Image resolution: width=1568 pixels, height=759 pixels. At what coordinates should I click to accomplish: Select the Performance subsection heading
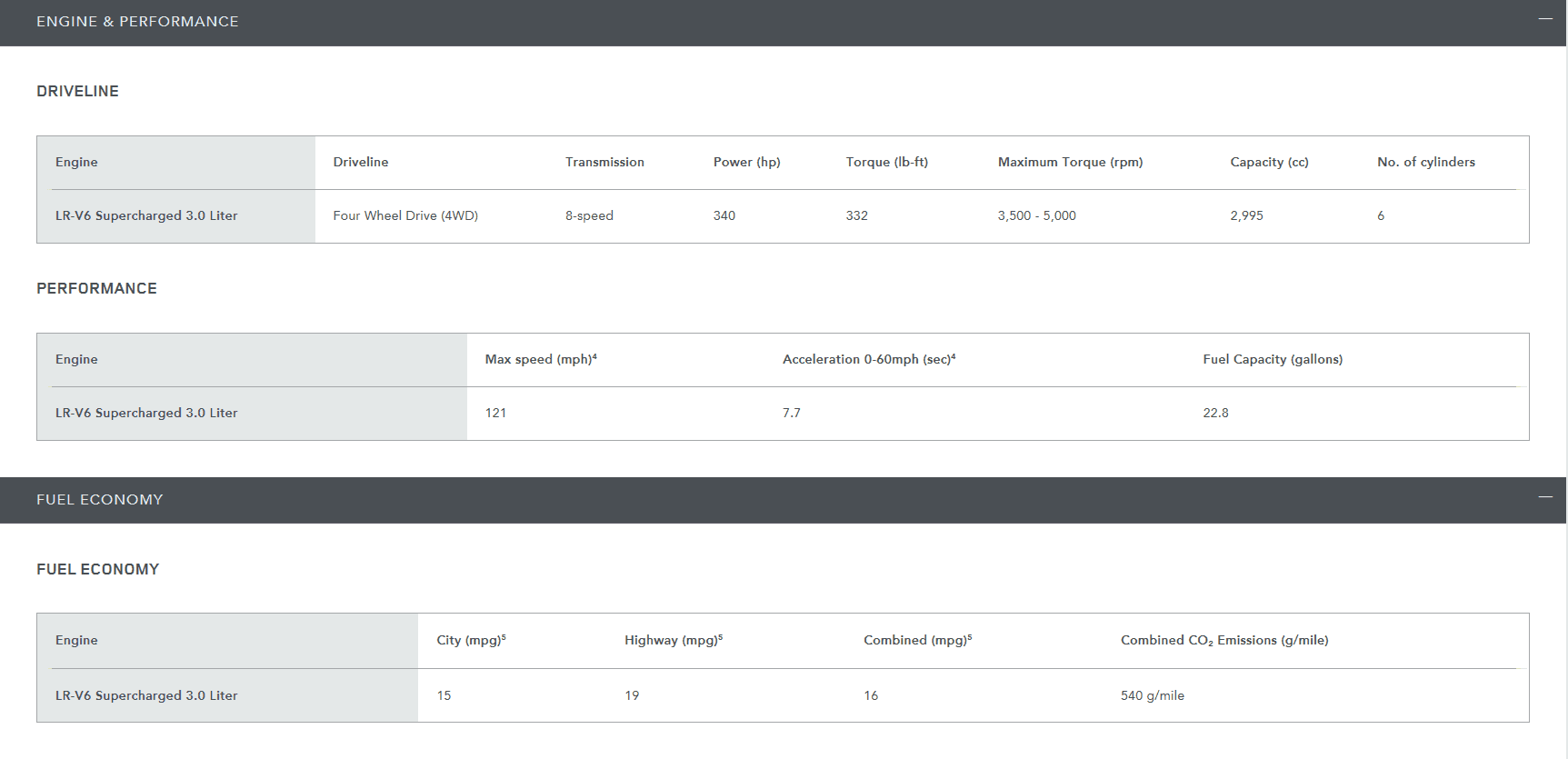coord(96,288)
